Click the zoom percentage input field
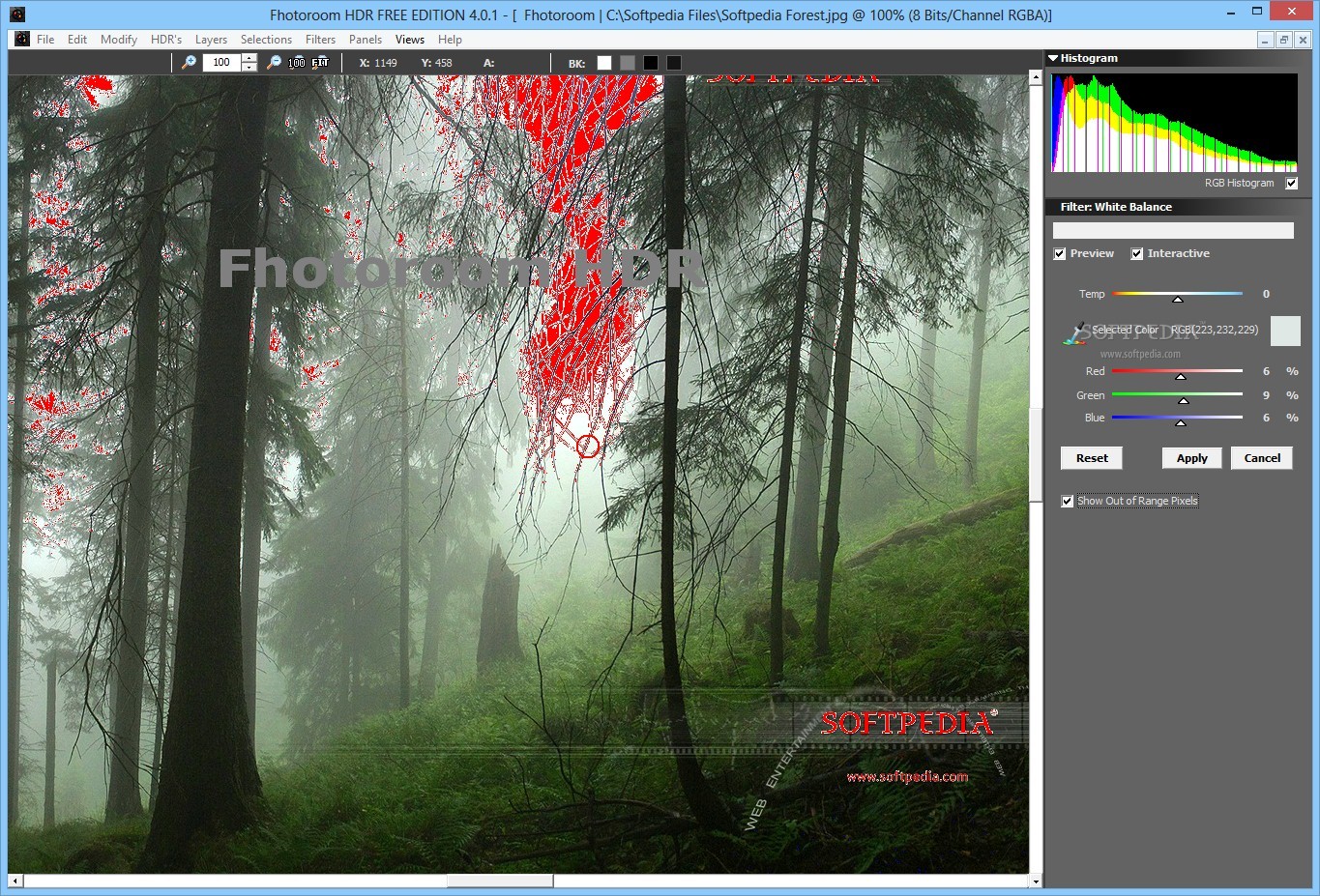Screen dimensions: 1320x896 (221, 62)
